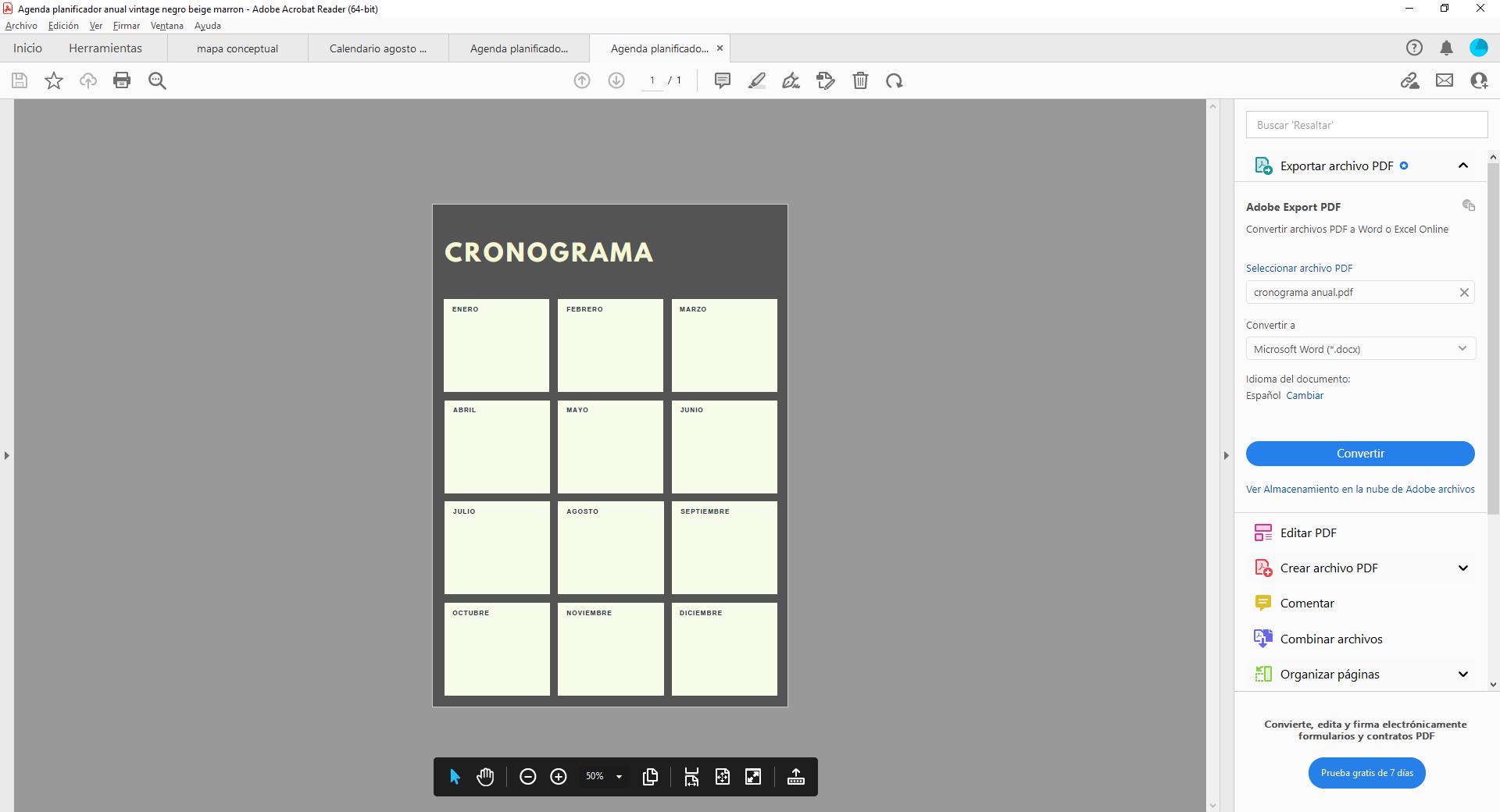Click Seleccionar archivo PDF link
The height and width of the screenshot is (812, 1500).
(x=1299, y=269)
